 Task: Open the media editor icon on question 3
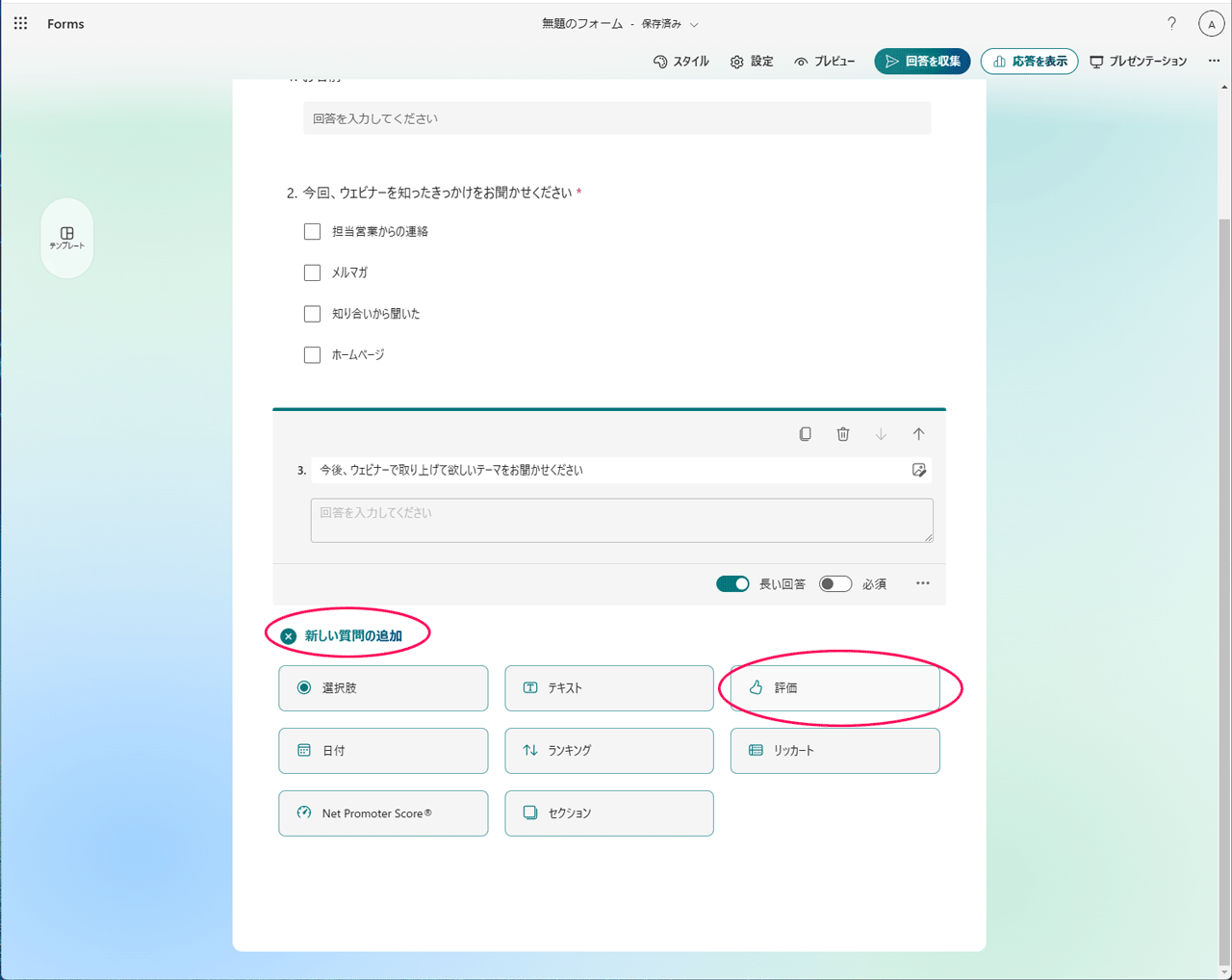[x=919, y=470]
